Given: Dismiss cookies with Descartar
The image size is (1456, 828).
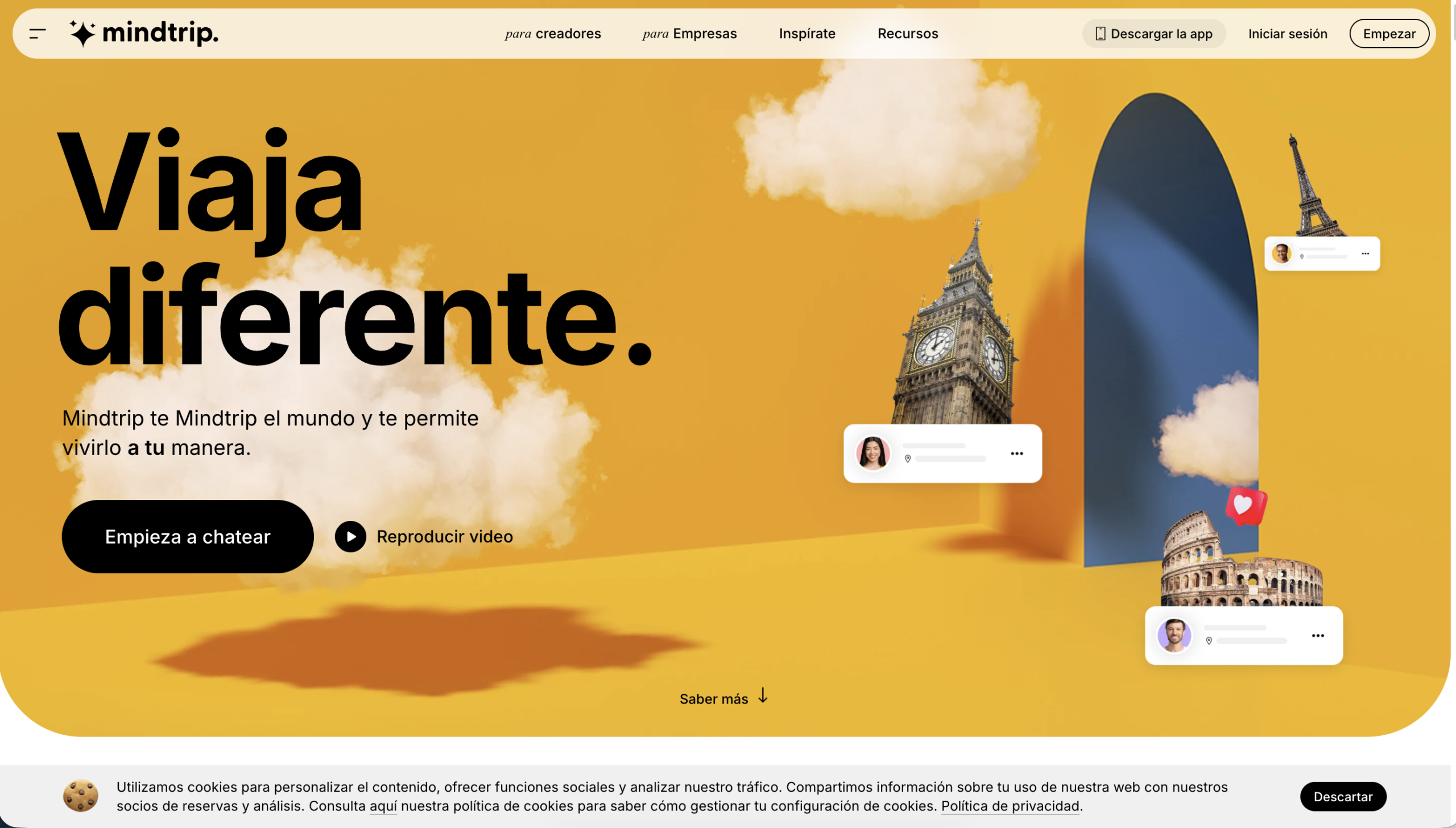Looking at the screenshot, I should (1343, 797).
